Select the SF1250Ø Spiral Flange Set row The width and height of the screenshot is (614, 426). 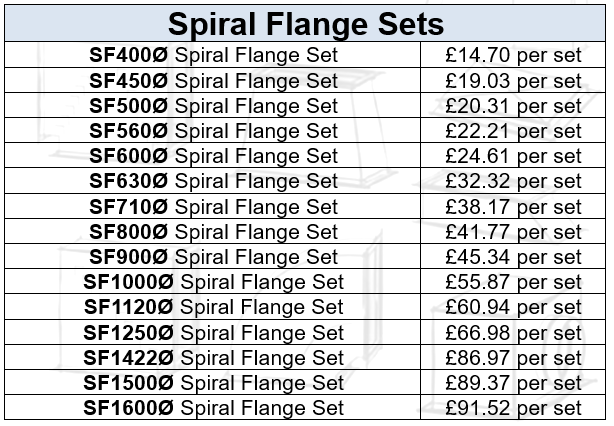point(305,332)
